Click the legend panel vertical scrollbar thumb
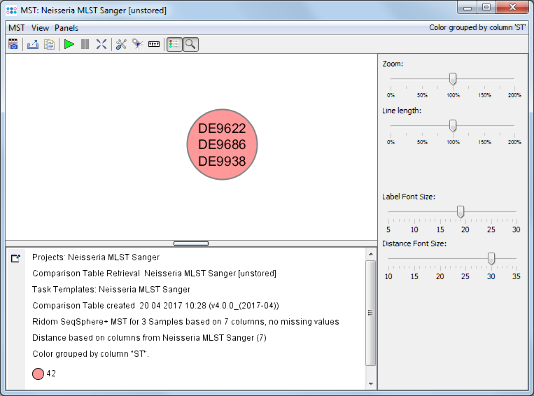Image resolution: width=534 pixels, height=396 pixels. [371, 313]
